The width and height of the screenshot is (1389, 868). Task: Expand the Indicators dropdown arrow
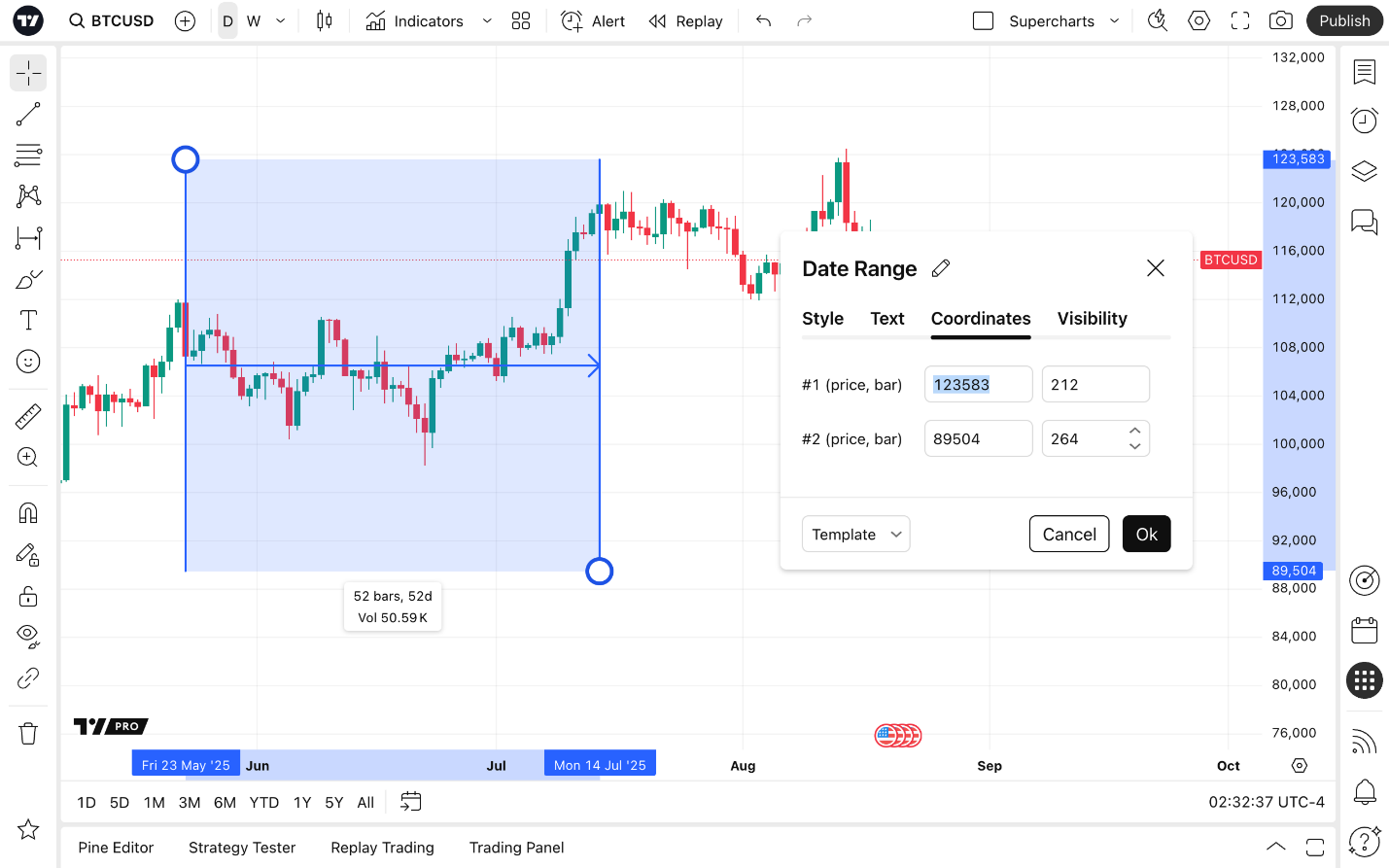pos(487,20)
